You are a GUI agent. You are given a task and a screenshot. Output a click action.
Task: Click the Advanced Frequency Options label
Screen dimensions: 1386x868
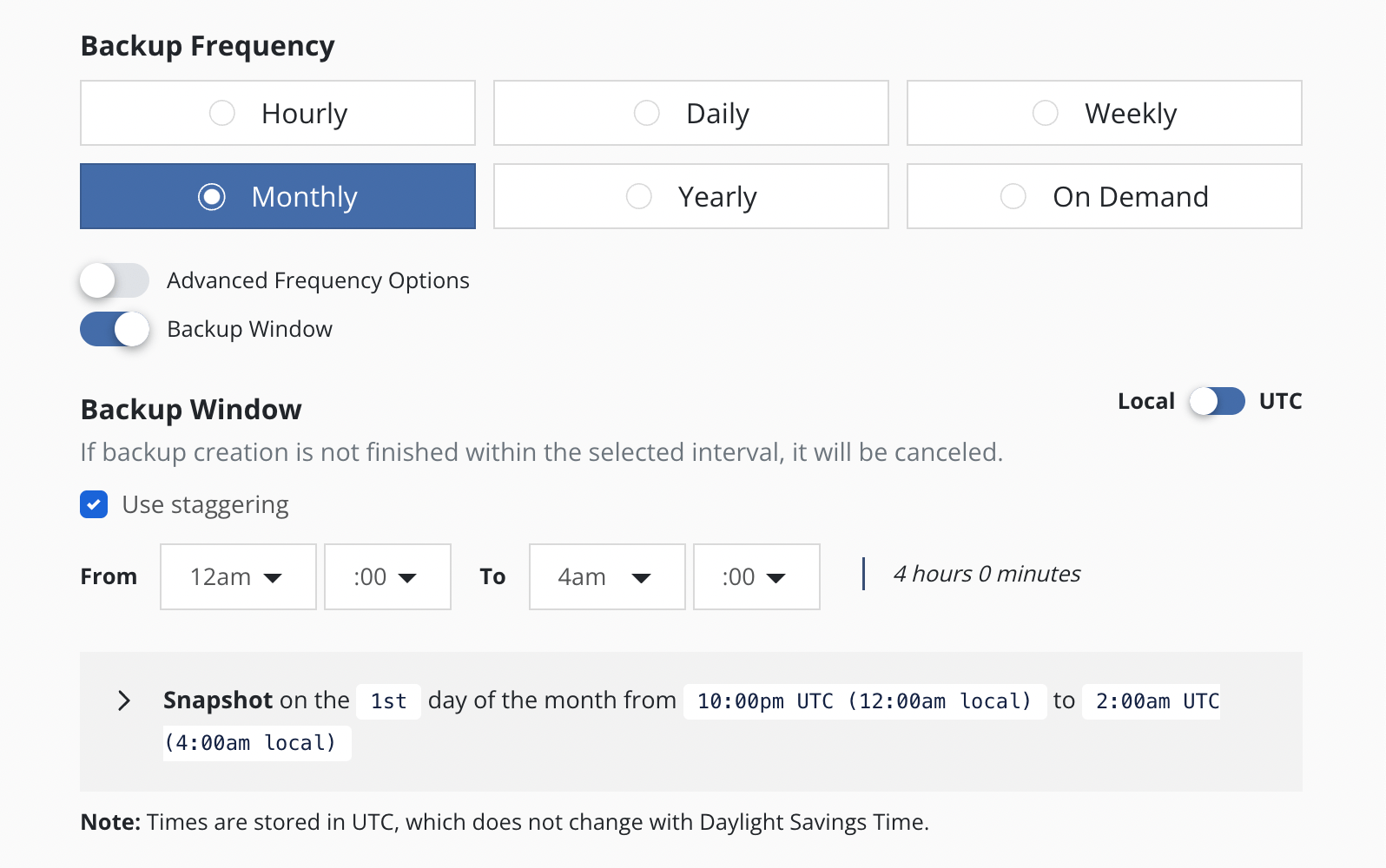click(318, 280)
